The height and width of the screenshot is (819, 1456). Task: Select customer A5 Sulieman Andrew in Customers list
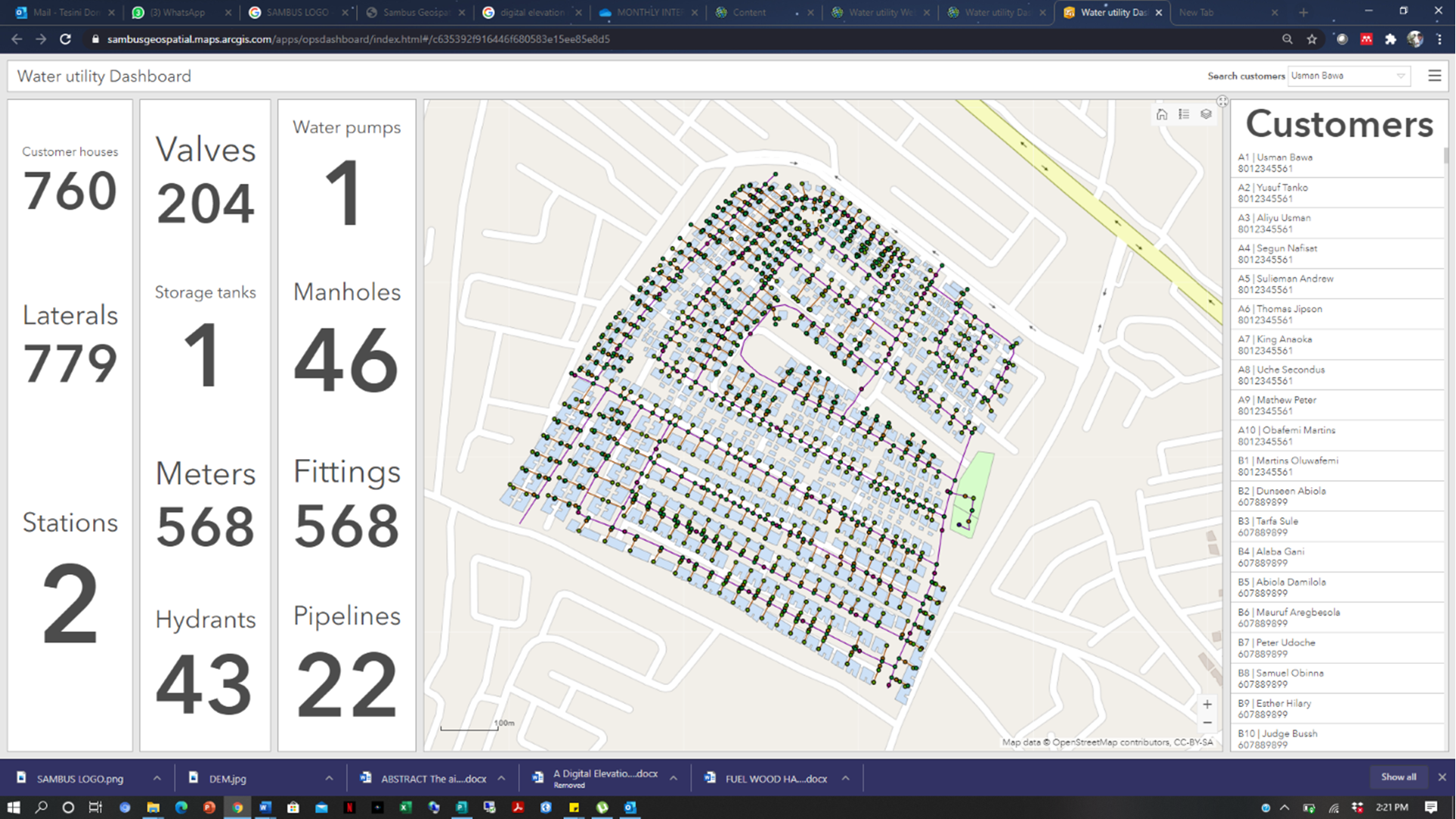[x=1338, y=284]
